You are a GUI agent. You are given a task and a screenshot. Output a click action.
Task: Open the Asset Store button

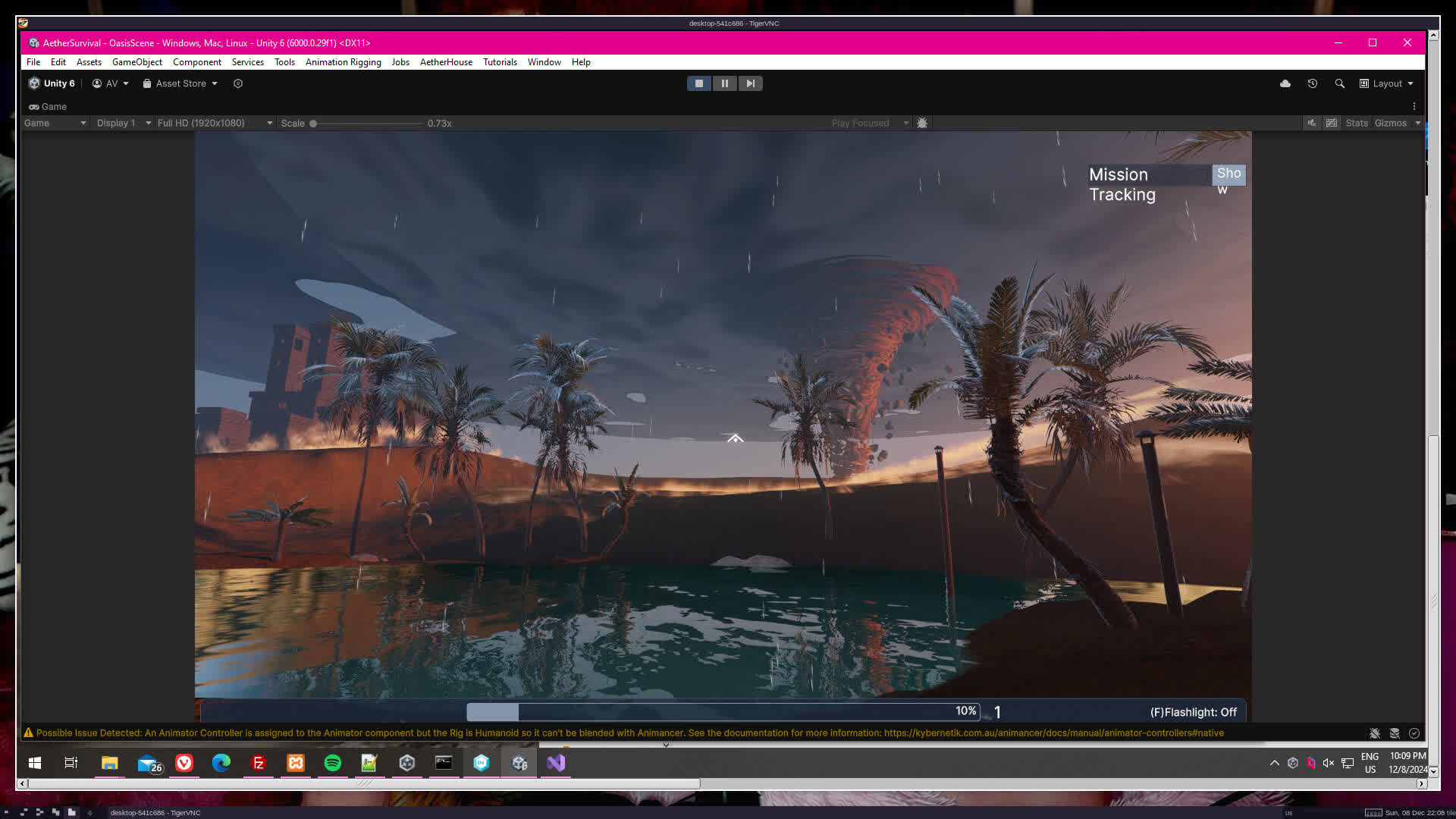(x=180, y=83)
